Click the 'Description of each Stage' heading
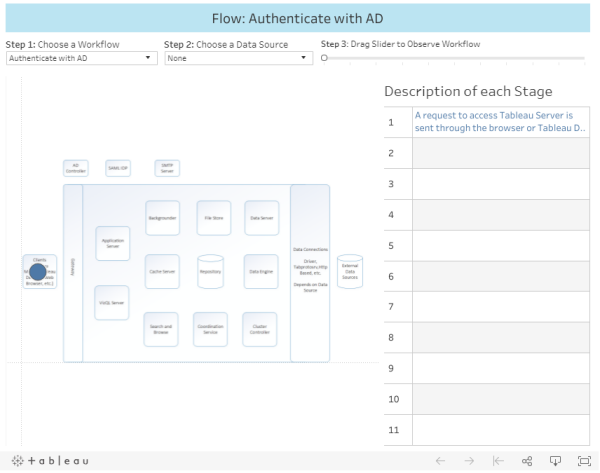Viewport: 600px width, 473px height. click(468, 91)
